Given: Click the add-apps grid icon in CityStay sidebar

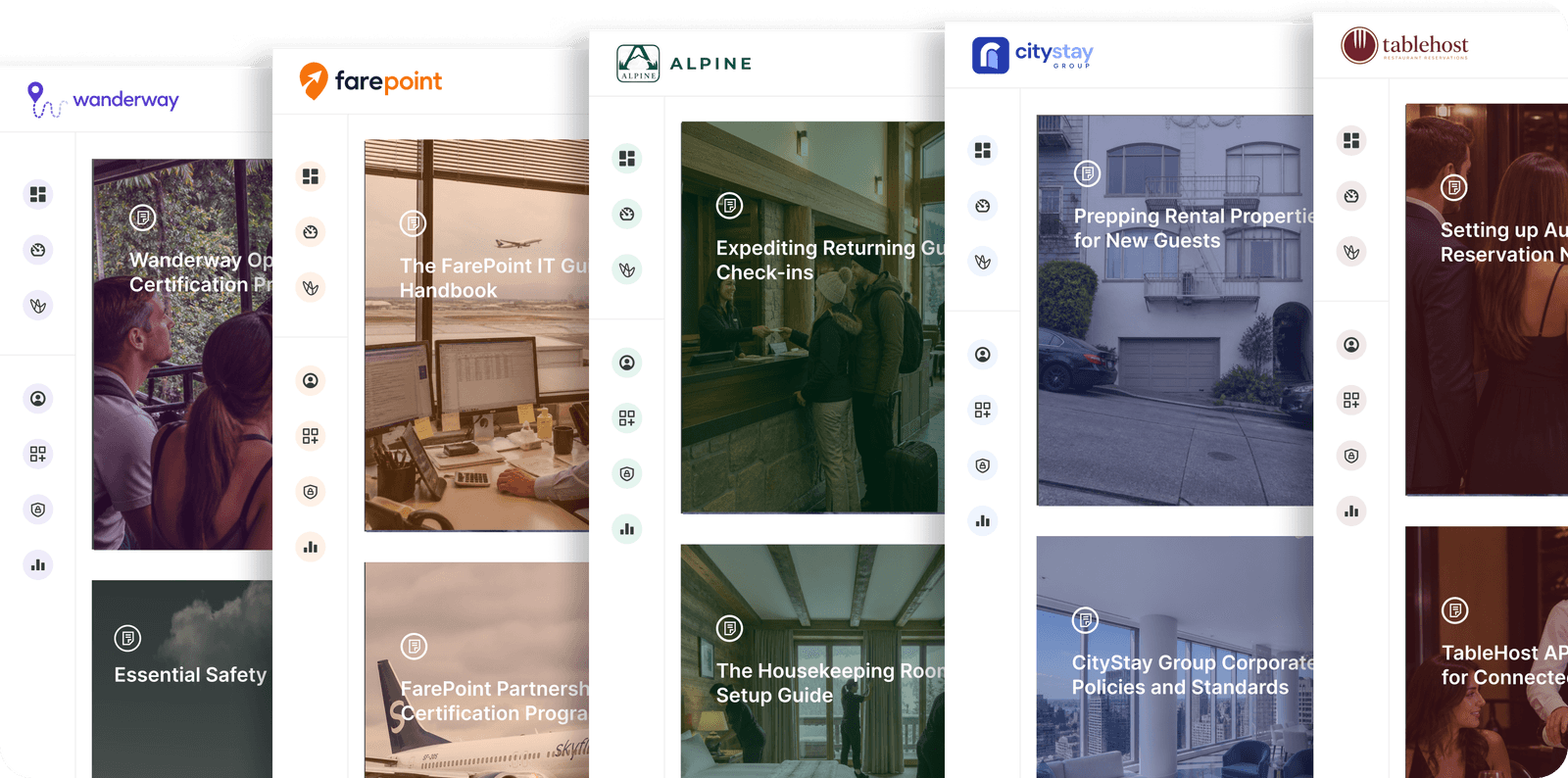Looking at the screenshot, I should (983, 410).
